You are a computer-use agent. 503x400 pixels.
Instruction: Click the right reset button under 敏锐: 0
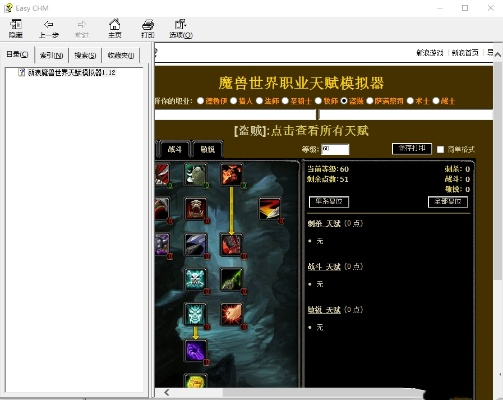pyautogui.click(x=448, y=202)
